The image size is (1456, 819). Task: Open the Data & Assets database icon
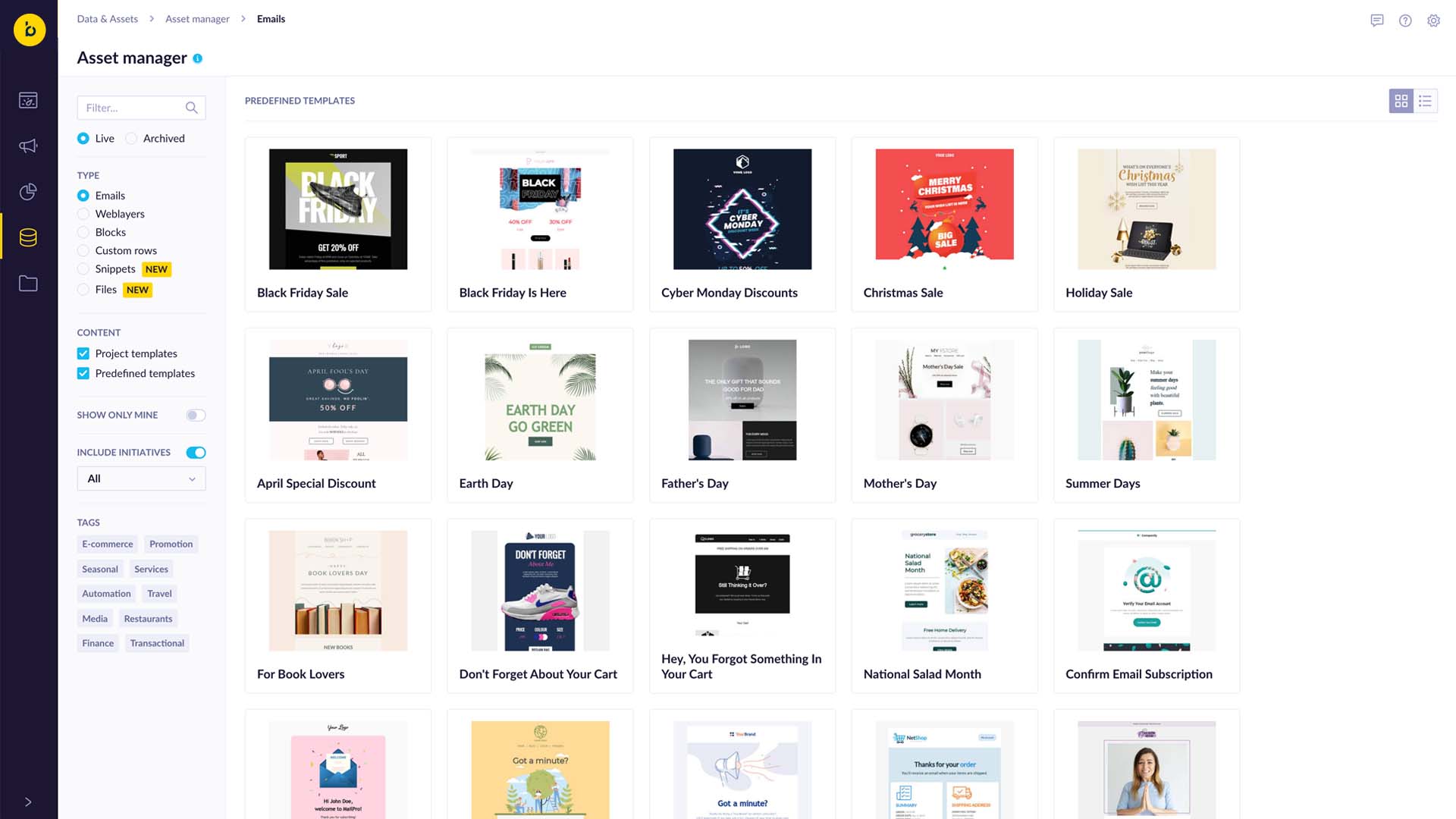click(x=28, y=237)
